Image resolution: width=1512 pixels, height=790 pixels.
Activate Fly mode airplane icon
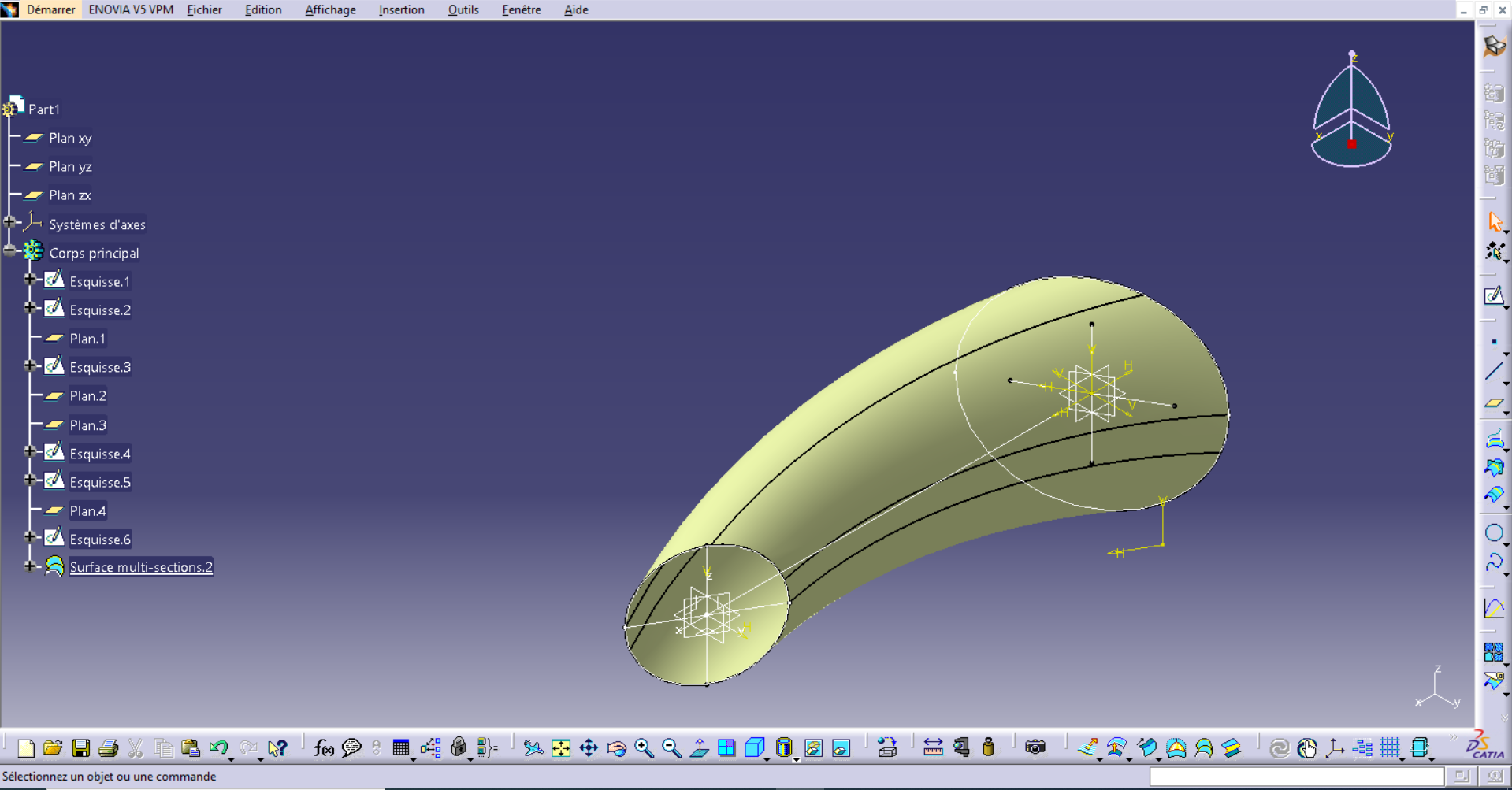(x=533, y=747)
